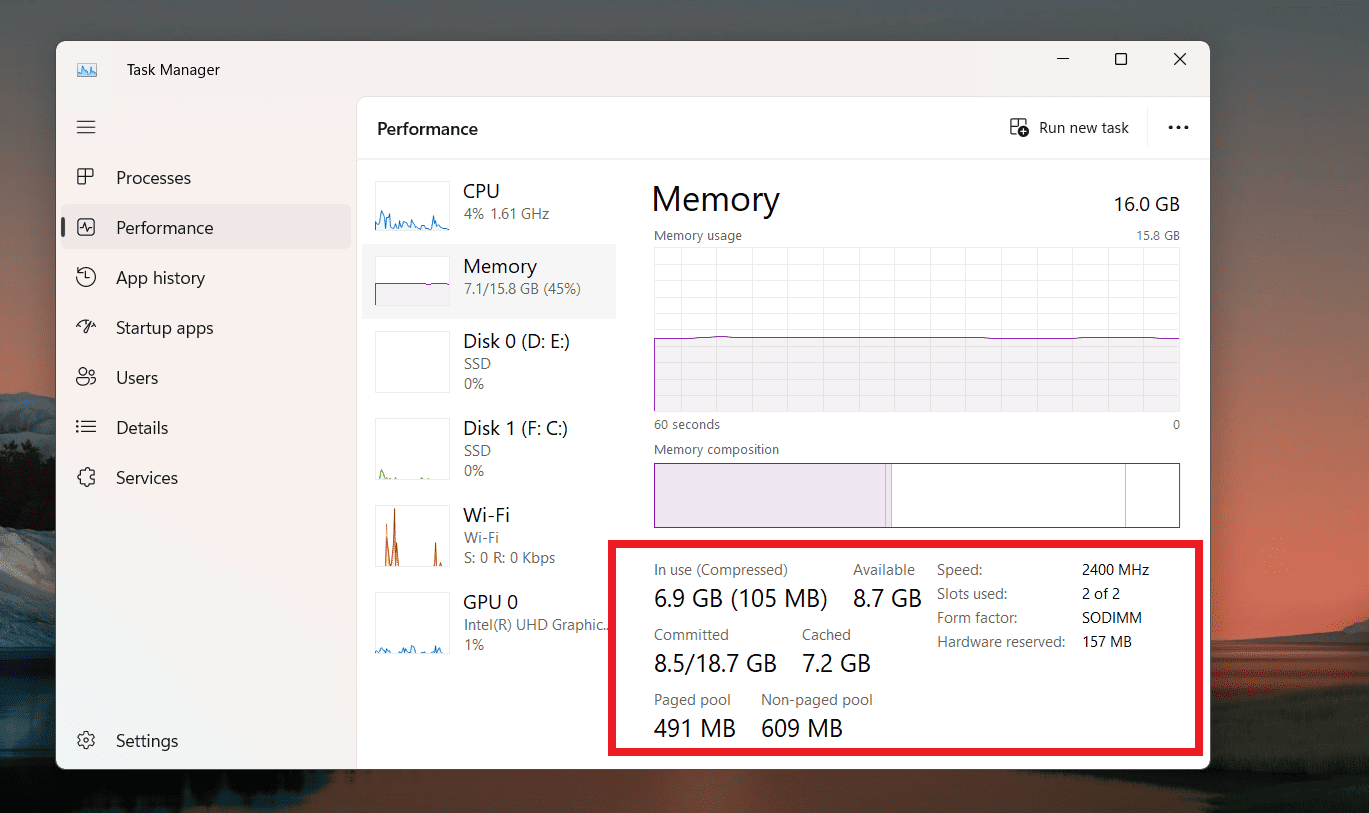
Task: View Wi-Fi network performance graph thumbnail
Action: point(412,536)
